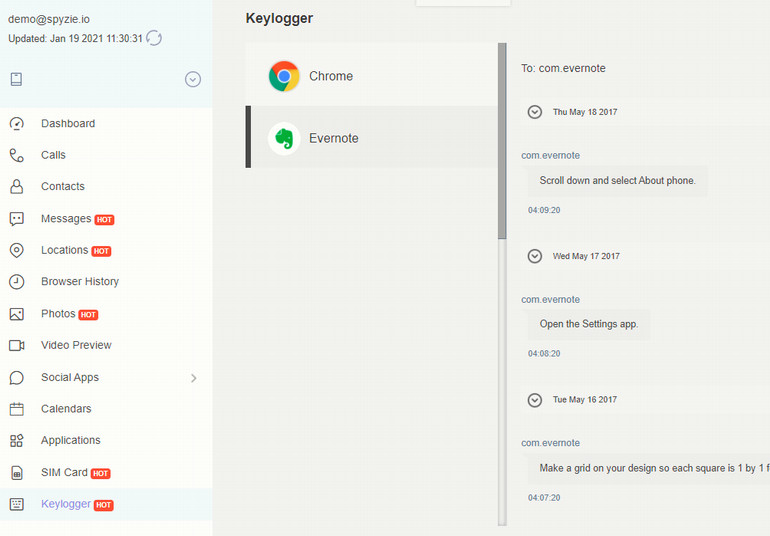The height and width of the screenshot is (536, 770).
Task: Click the Evernote elephant icon
Action: pyautogui.click(x=284, y=139)
